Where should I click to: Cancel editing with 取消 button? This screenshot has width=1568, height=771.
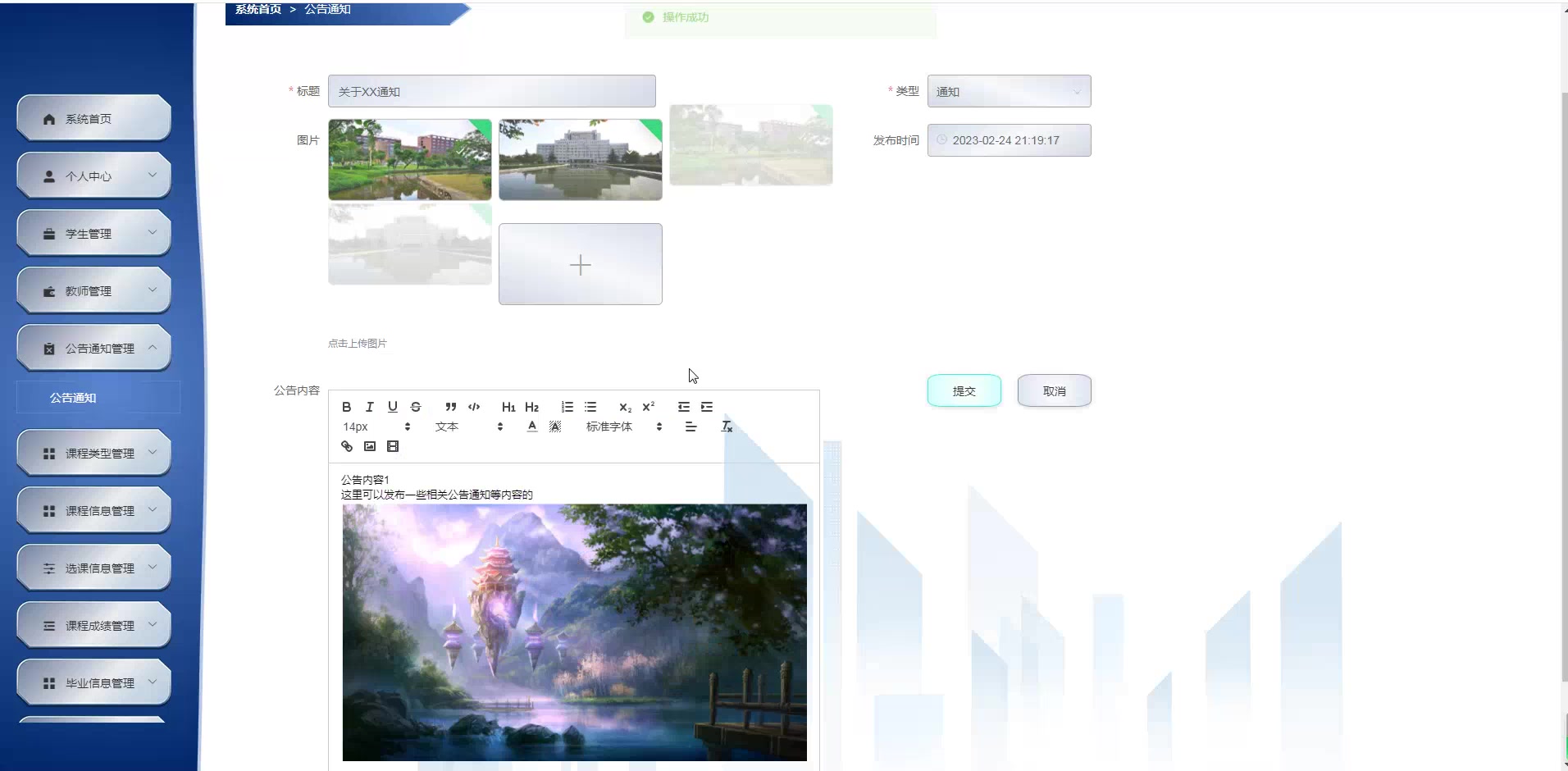point(1055,390)
